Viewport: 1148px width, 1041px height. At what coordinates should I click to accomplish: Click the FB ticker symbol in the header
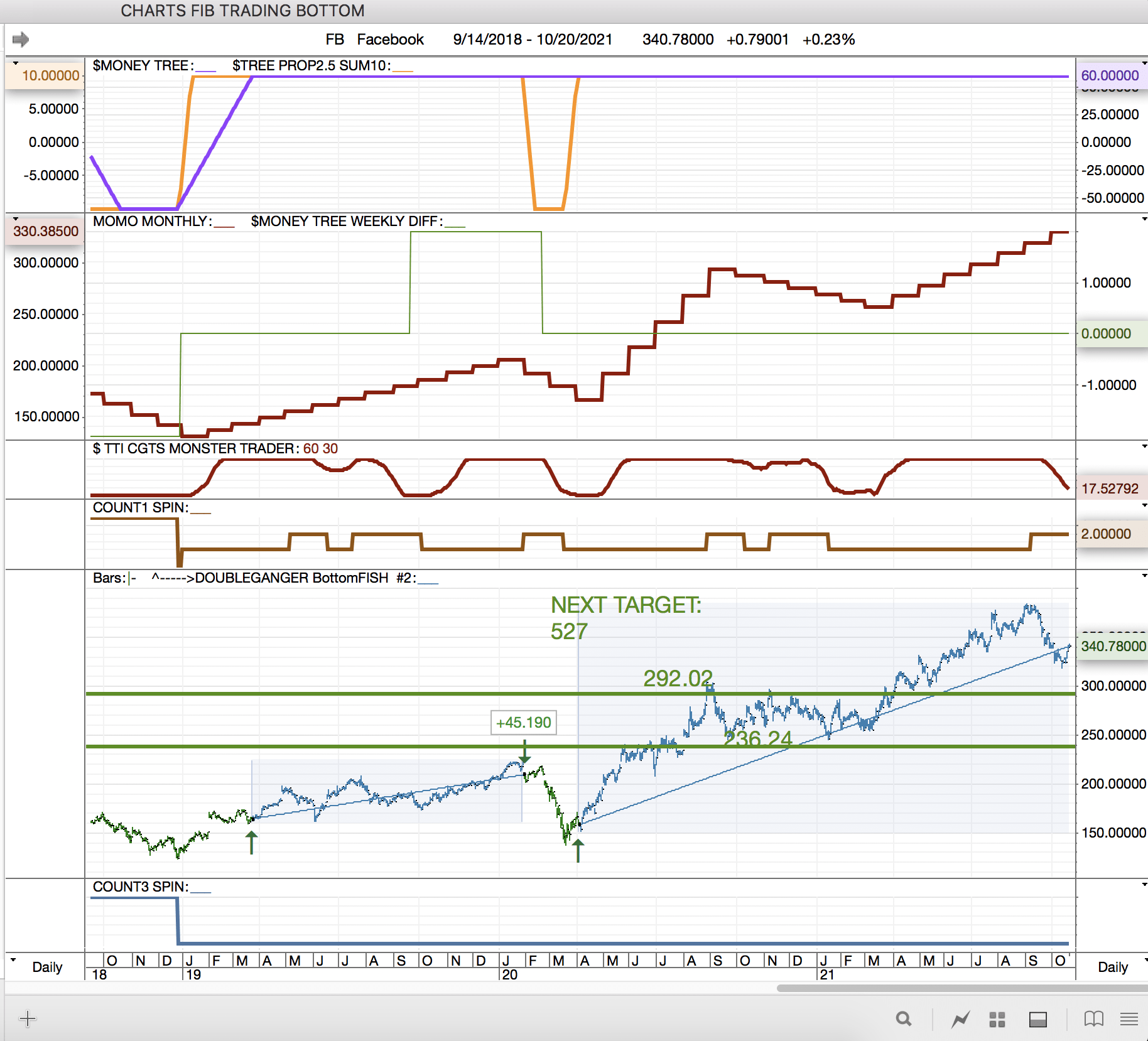335,40
